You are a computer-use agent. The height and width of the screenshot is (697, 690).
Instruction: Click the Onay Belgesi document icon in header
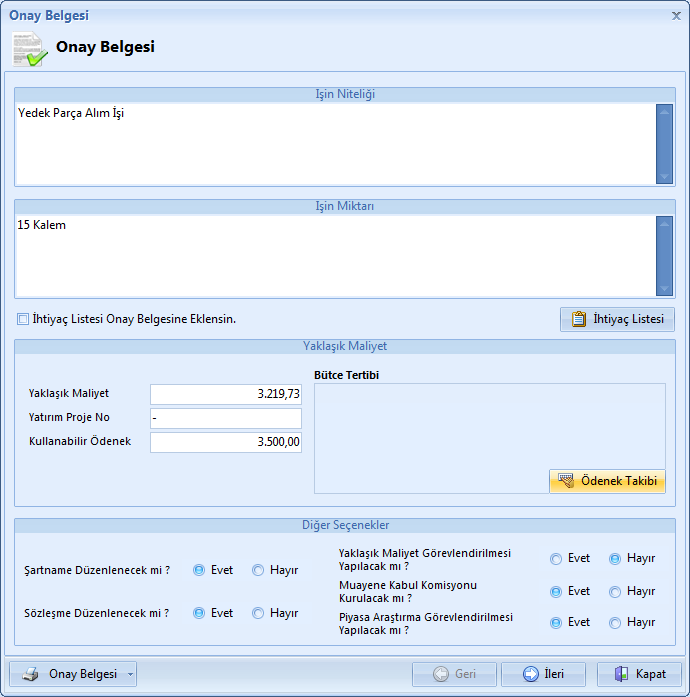(29, 49)
